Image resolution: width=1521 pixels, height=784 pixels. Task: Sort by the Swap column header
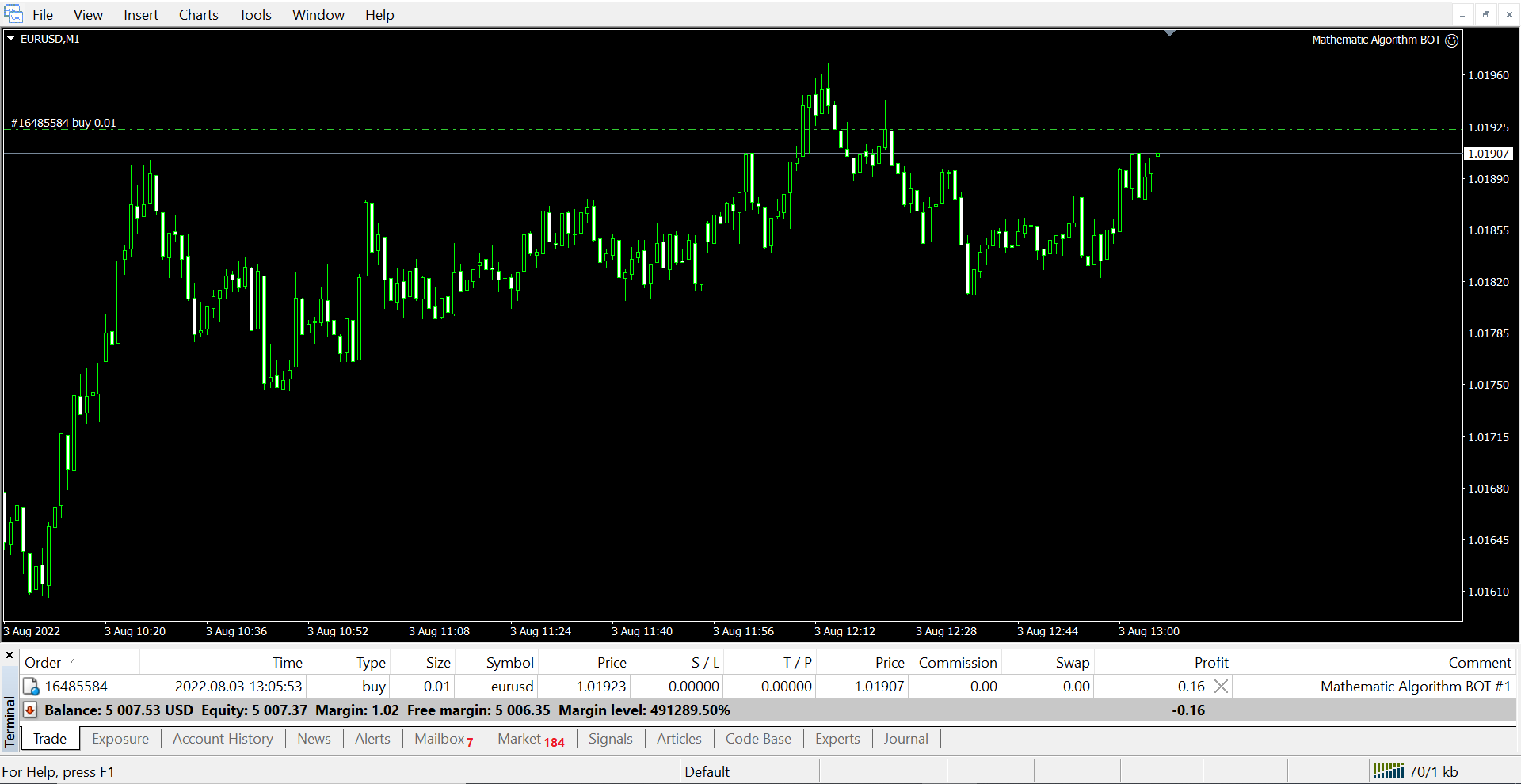[1048, 663]
